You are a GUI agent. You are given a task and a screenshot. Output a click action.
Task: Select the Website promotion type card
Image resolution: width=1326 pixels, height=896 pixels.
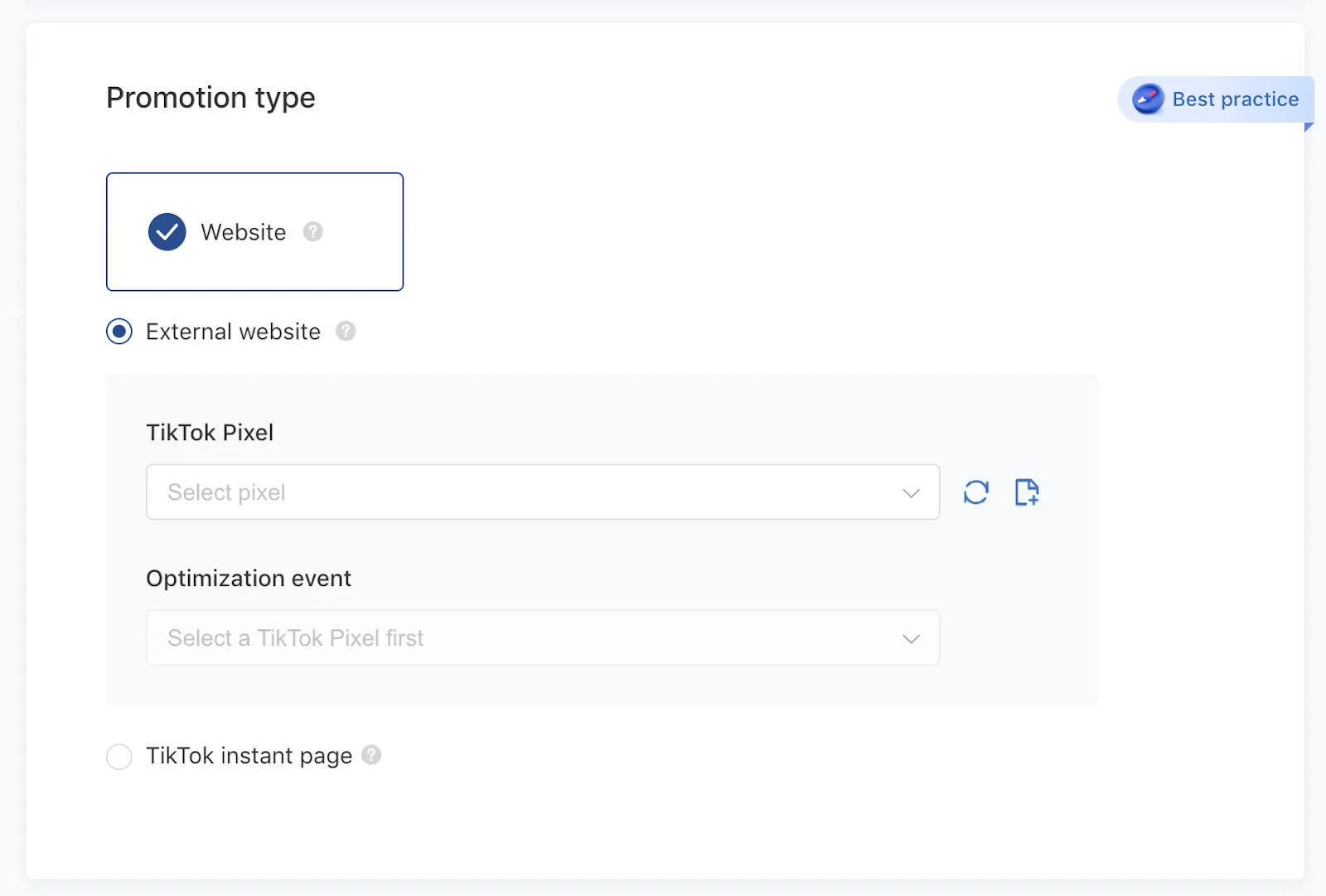(254, 231)
